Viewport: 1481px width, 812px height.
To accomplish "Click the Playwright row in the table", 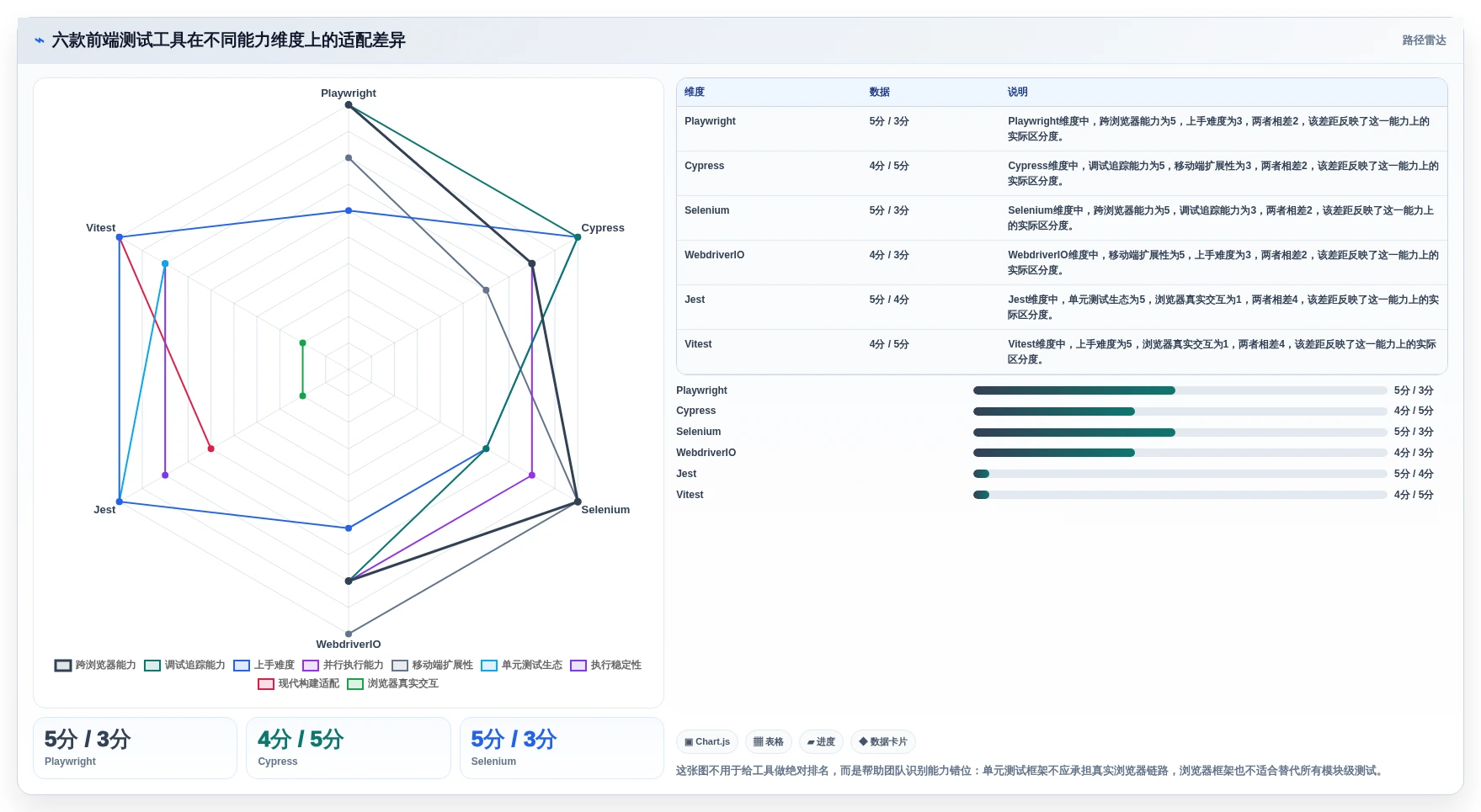I will (1062, 129).
